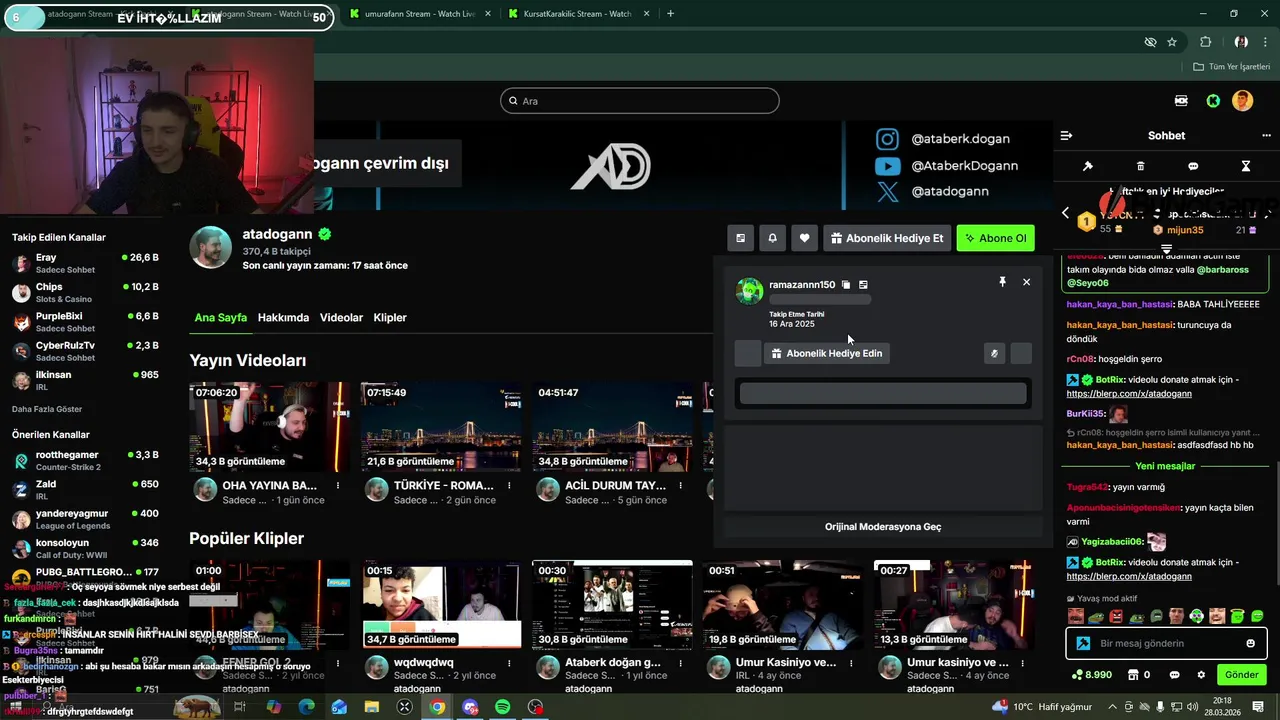Open yandereyagmur in recommended channels

click(x=85, y=519)
